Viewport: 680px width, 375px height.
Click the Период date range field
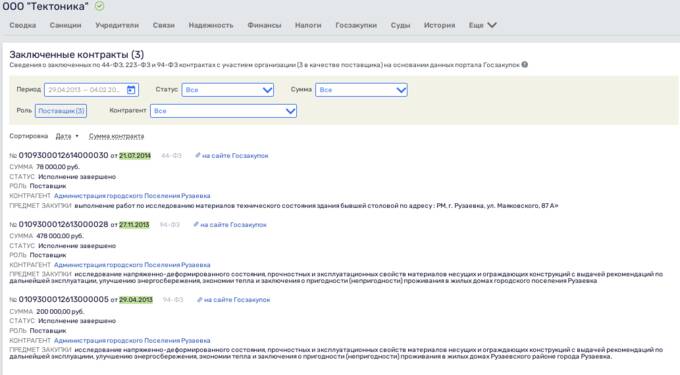tap(92, 90)
